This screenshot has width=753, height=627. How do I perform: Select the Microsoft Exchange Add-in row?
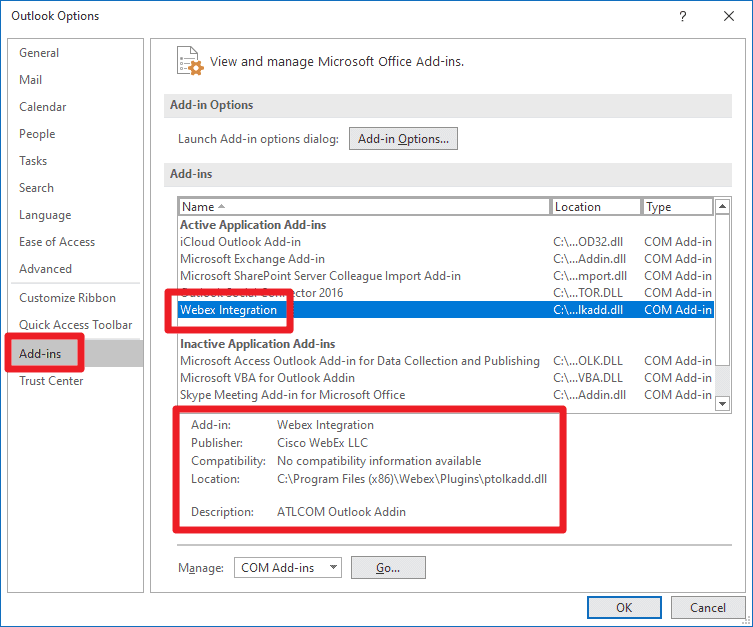point(446,259)
